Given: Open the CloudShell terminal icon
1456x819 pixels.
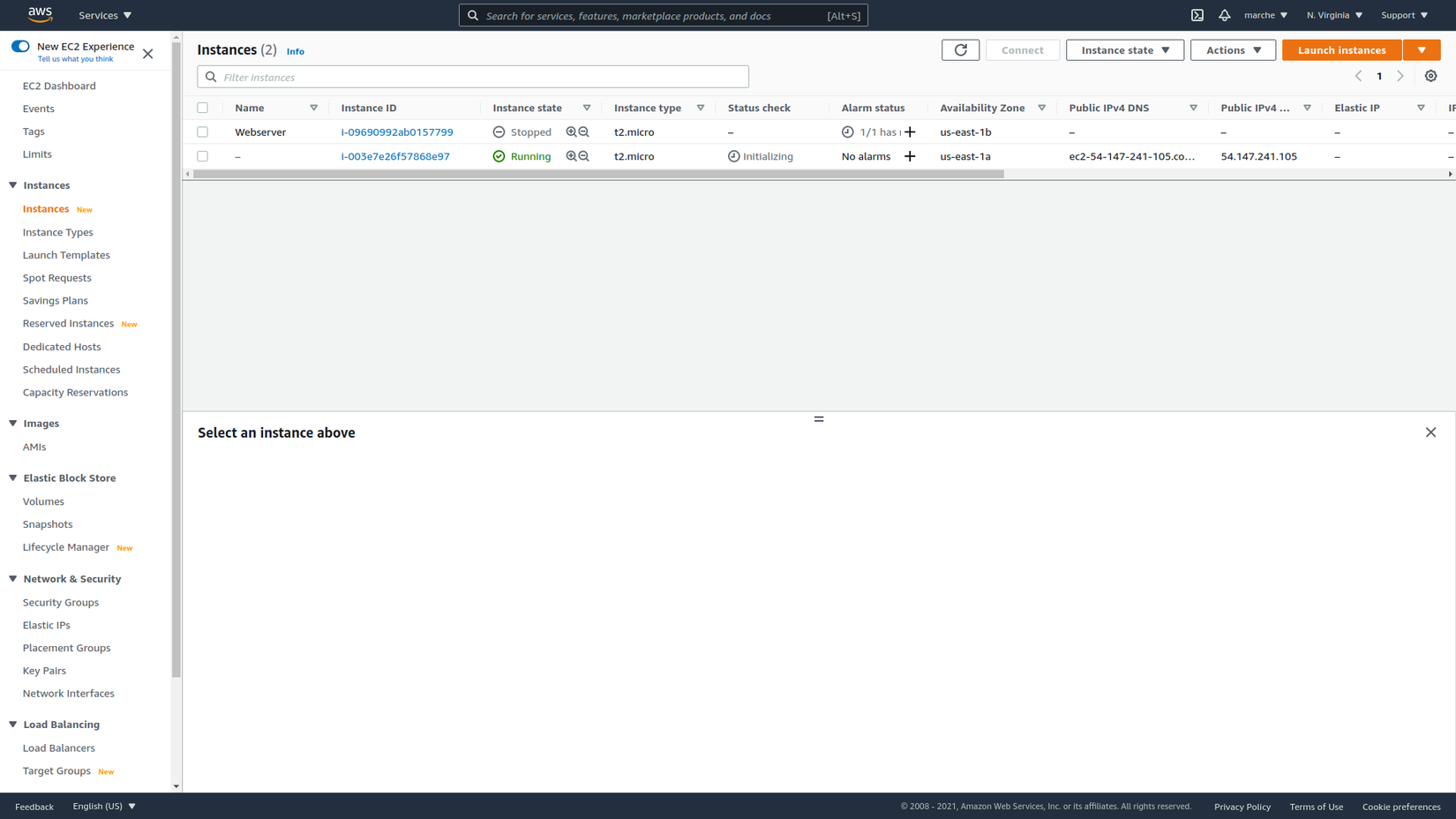Looking at the screenshot, I should [1197, 15].
